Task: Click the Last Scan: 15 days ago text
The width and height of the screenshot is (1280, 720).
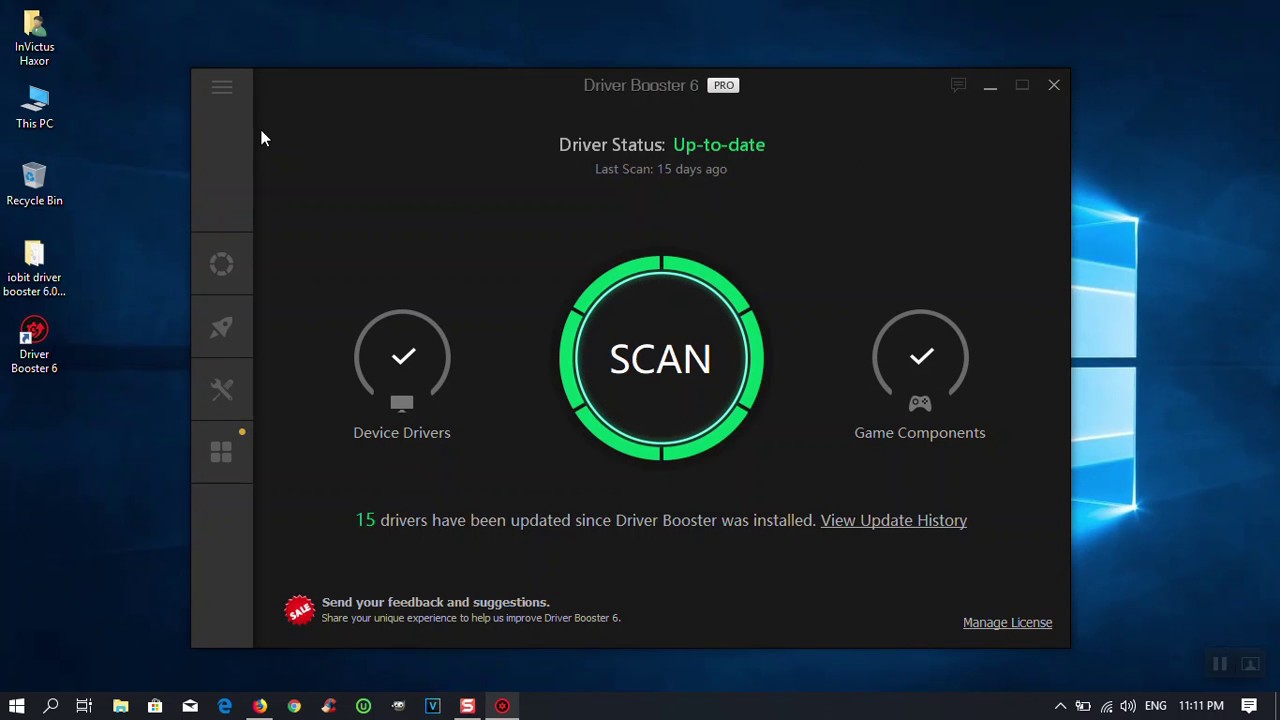Action: [661, 169]
